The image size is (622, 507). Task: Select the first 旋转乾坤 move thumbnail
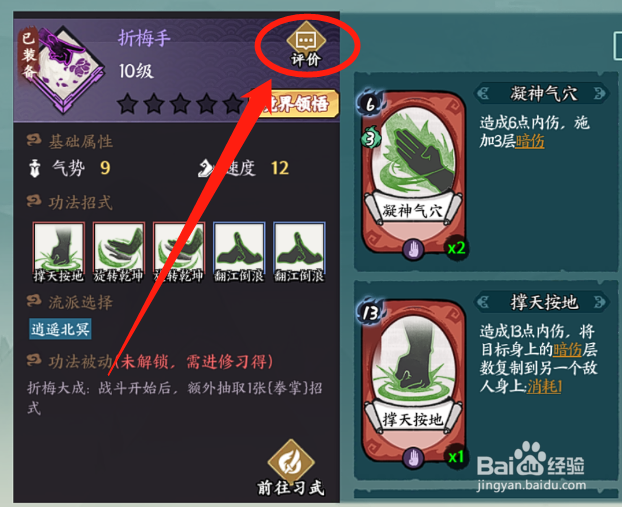[119, 252]
